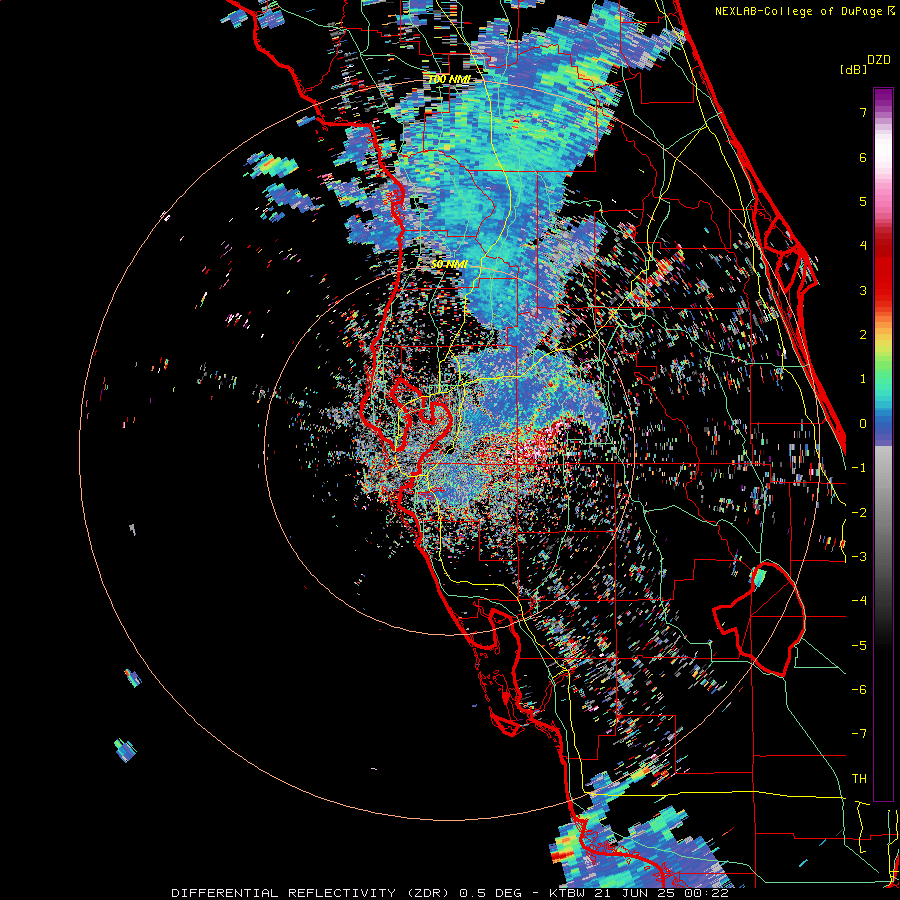Click the value 5 on the color scale

pos(863,201)
